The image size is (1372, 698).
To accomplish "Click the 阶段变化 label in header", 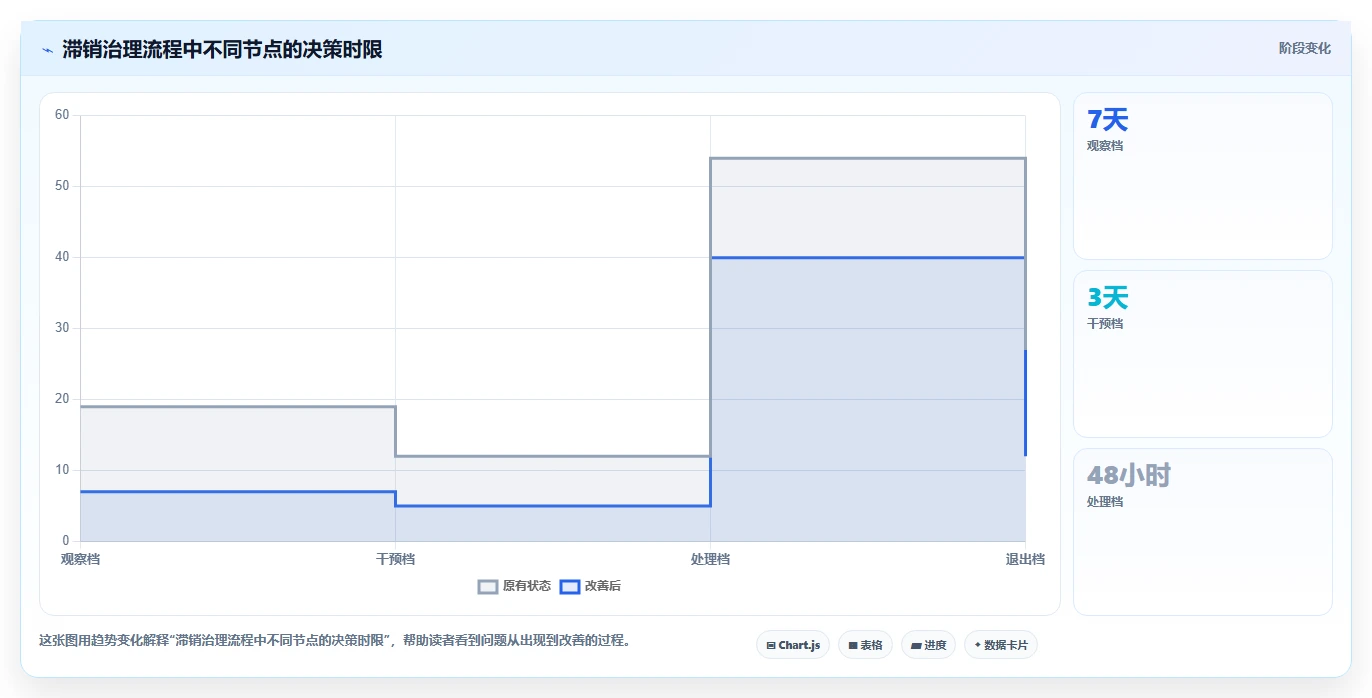I will [1304, 48].
